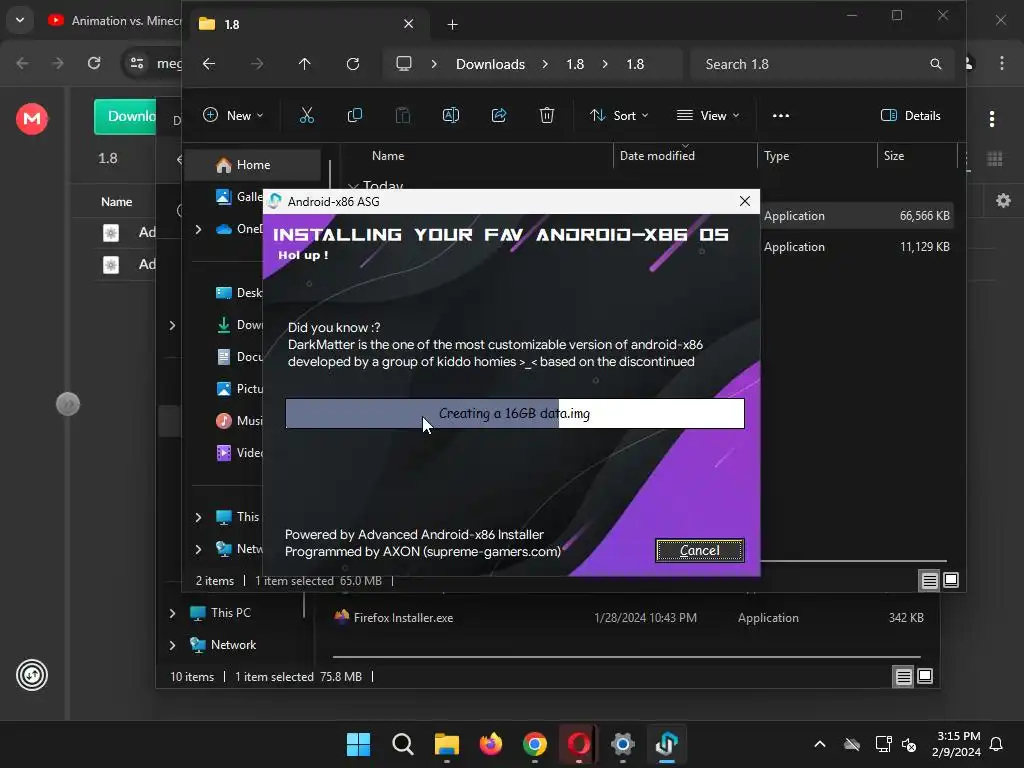Show hidden system tray icons
Image resolution: width=1024 pixels, height=768 pixels.
point(820,744)
